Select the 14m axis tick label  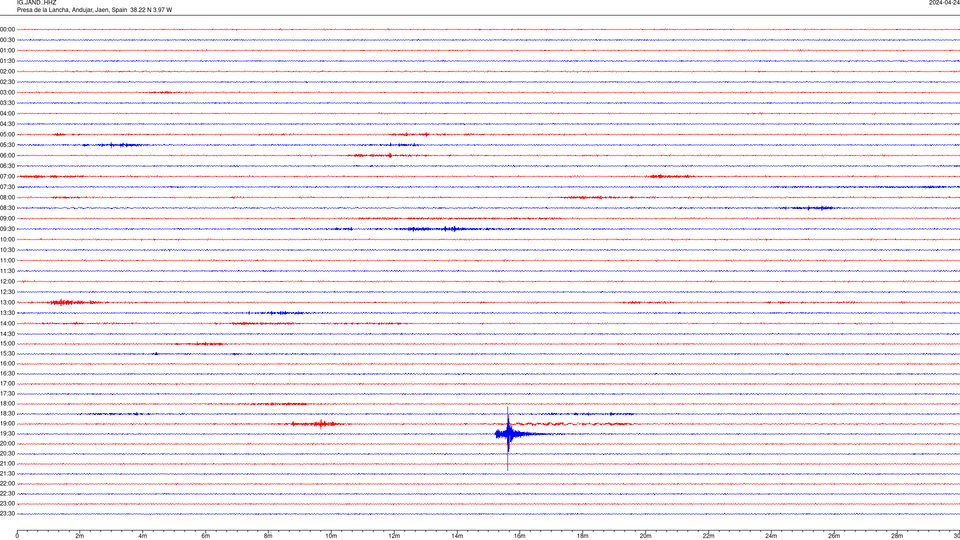pos(457,536)
